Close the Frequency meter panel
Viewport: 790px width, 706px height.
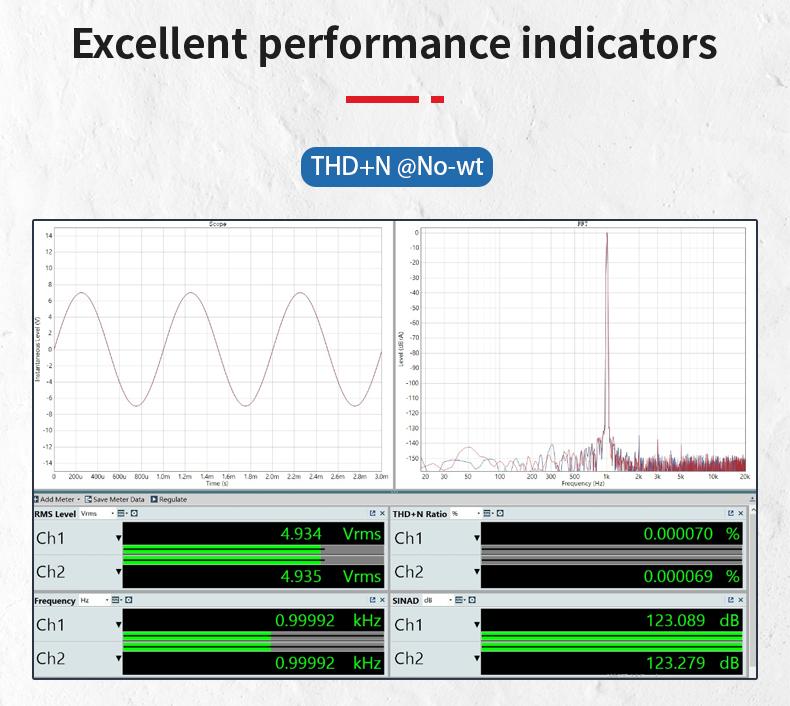382,600
